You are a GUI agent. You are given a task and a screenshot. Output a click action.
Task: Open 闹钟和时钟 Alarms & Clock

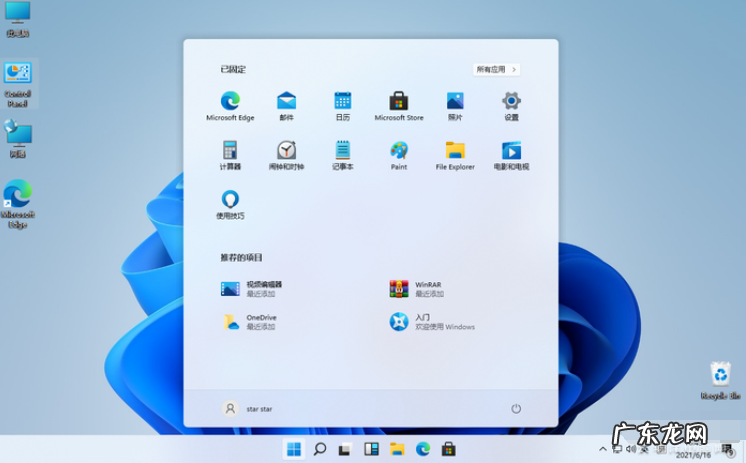click(x=286, y=155)
